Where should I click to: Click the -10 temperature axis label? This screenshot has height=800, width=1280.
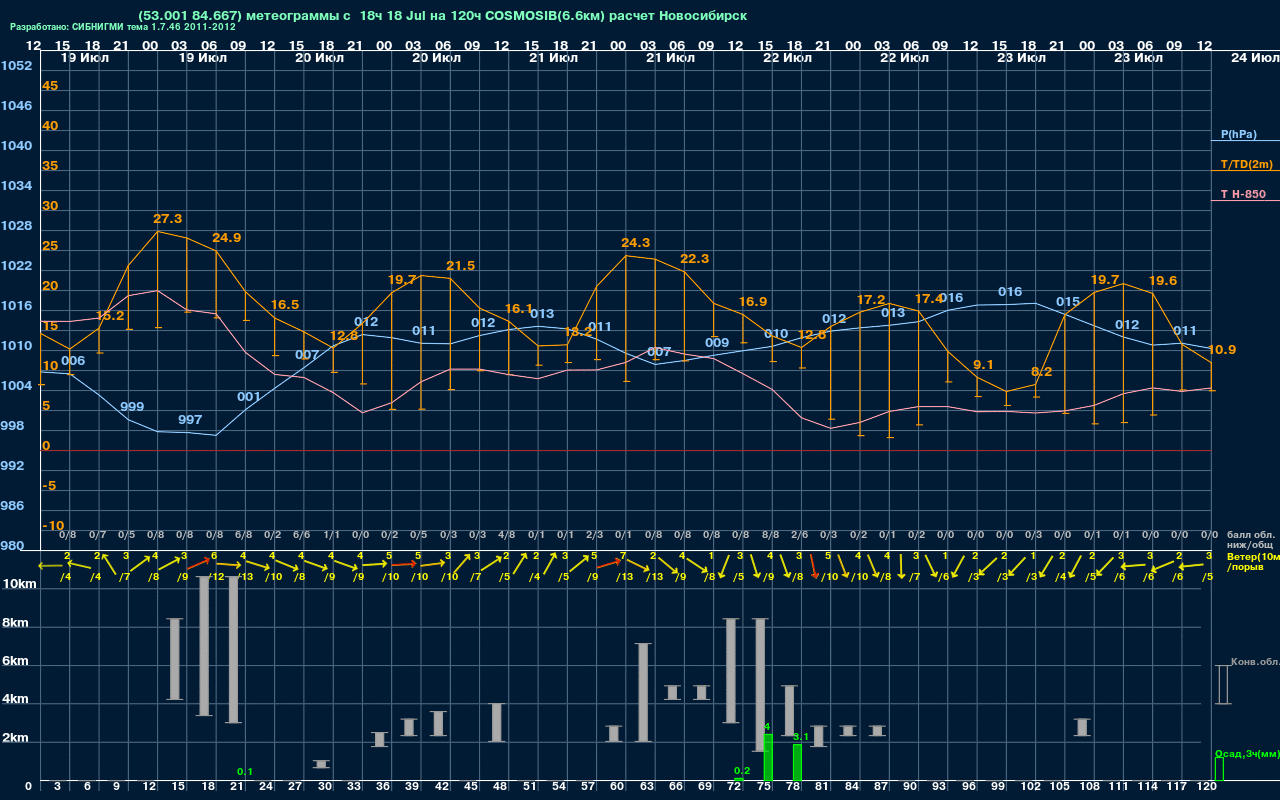pos(53,526)
